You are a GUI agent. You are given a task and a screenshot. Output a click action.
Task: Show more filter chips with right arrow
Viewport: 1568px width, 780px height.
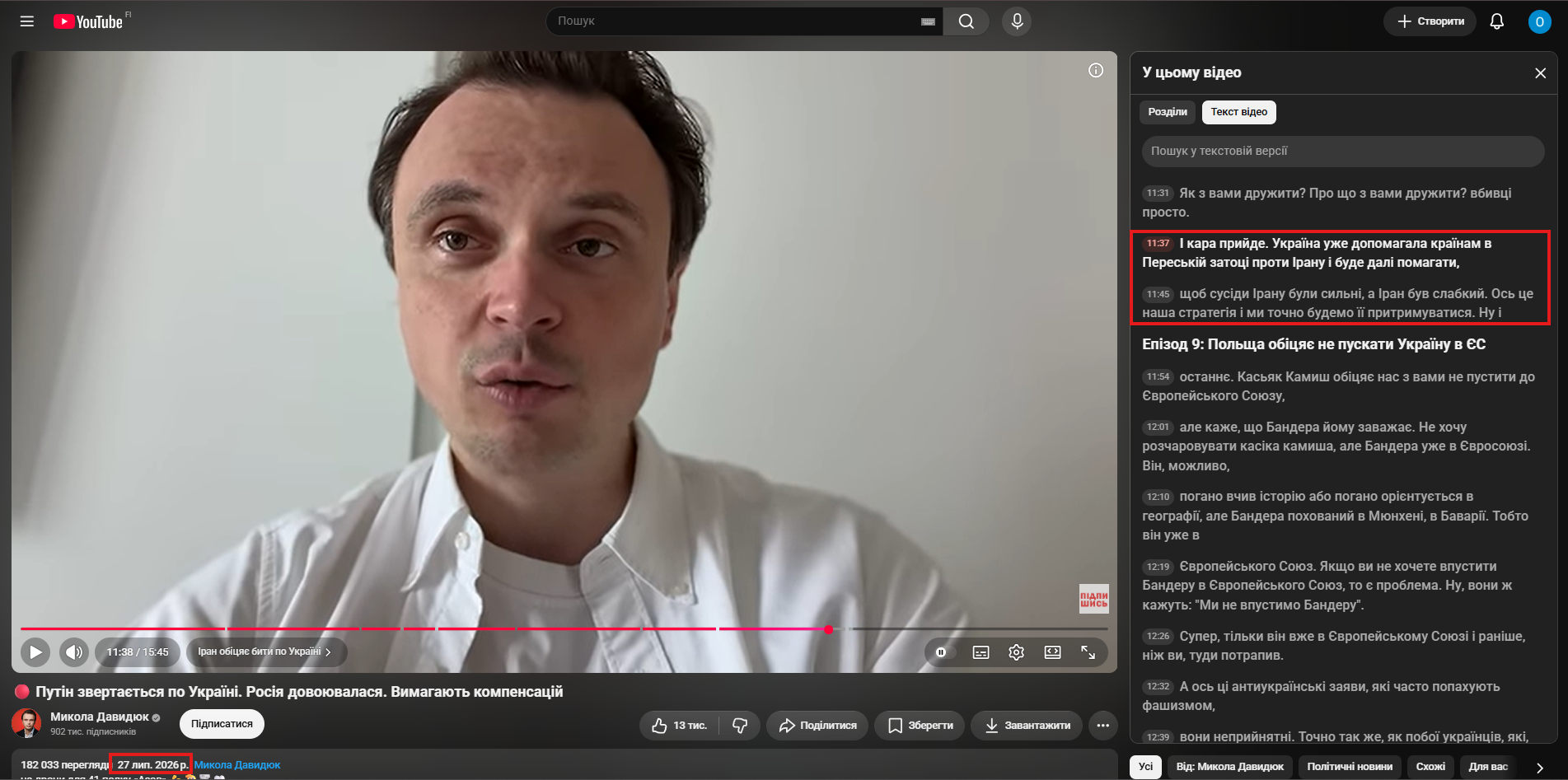point(1539,768)
